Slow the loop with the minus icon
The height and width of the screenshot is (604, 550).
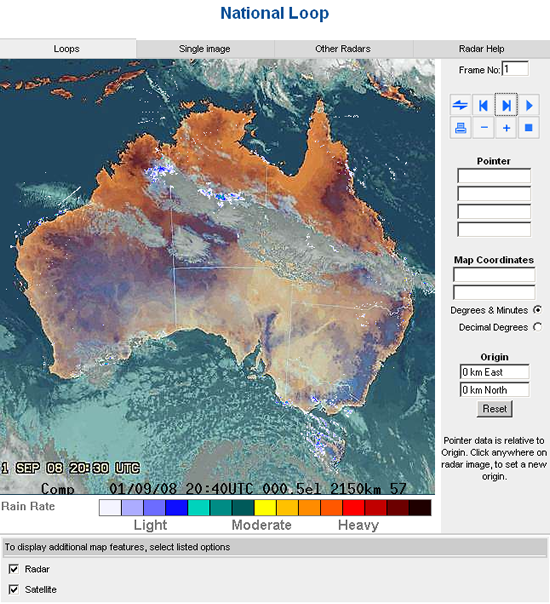[x=483, y=128]
